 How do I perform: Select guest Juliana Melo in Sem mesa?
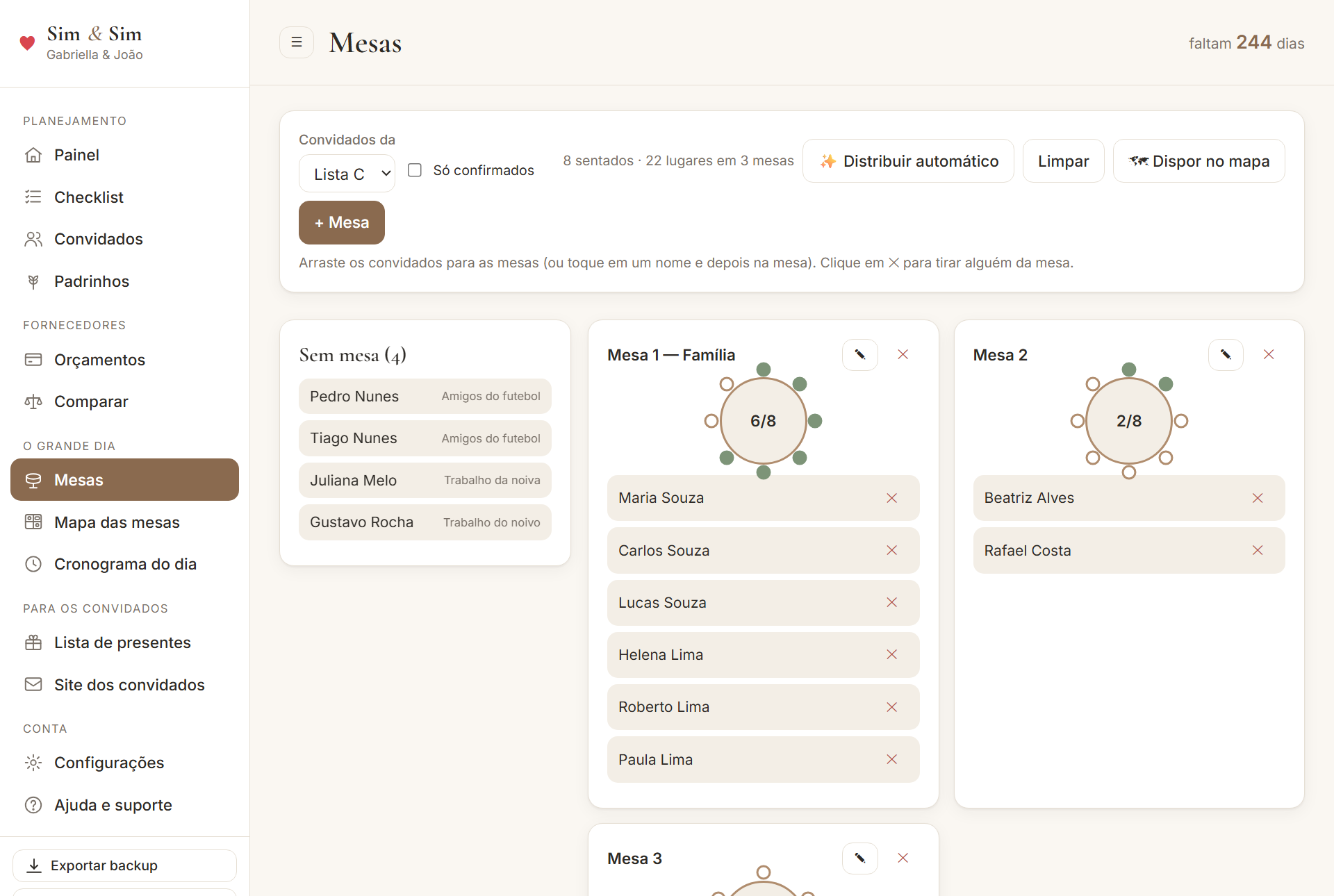coord(425,481)
